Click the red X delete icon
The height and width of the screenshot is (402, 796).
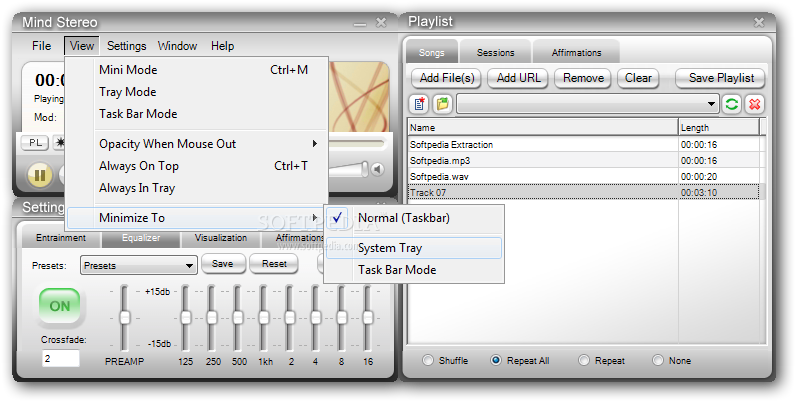[755, 104]
